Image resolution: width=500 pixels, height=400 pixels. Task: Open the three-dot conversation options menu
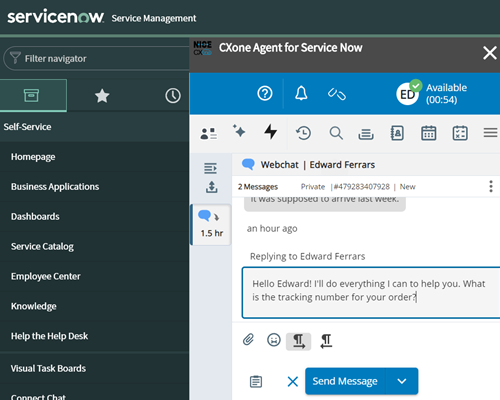(491, 186)
